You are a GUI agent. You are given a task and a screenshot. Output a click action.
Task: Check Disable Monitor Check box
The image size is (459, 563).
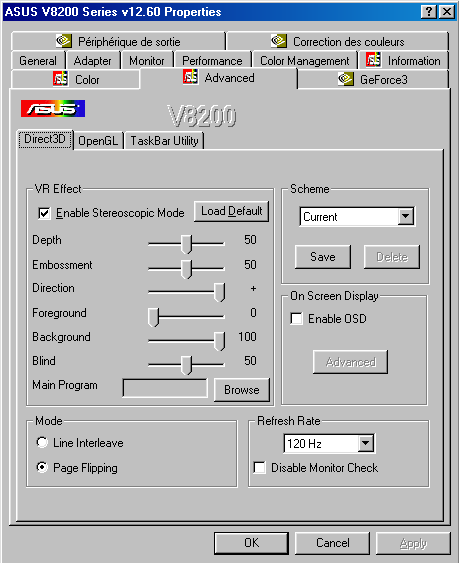259,467
